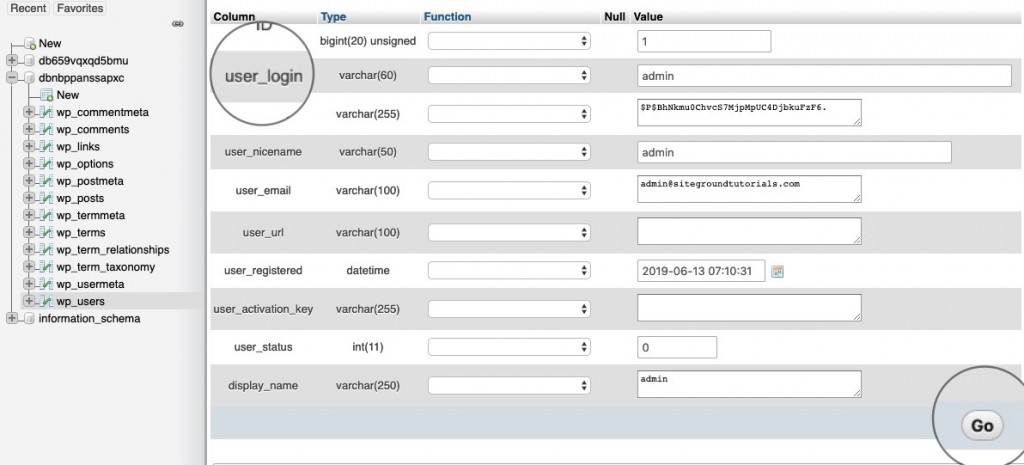Expand the wp_links table node
This screenshot has height=465, width=1024.
[29, 147]
